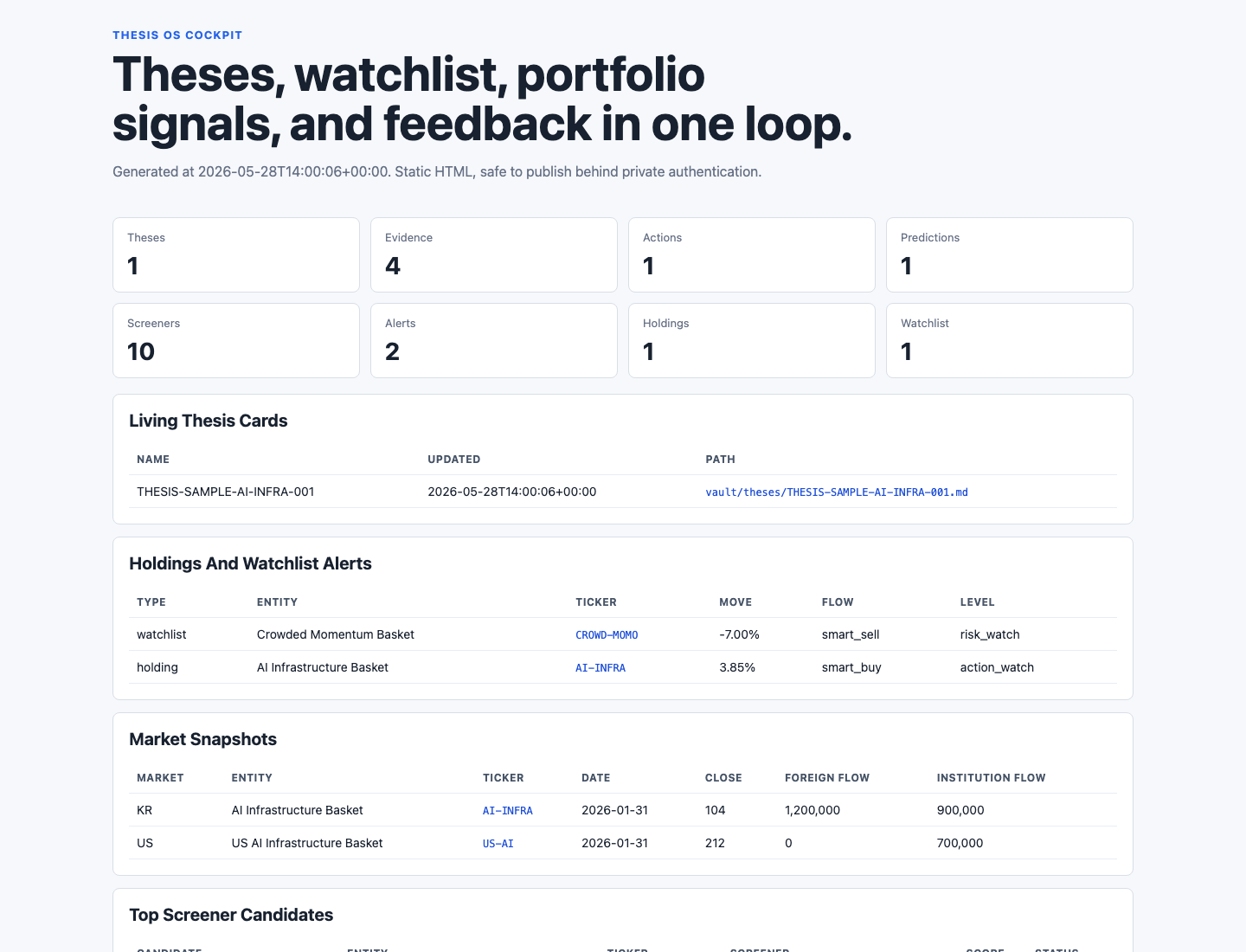This screenshot has width=1246, height=952.
Task: Open the AI-INFRA ticker in Holdings alerts
Action: [601, 667]
